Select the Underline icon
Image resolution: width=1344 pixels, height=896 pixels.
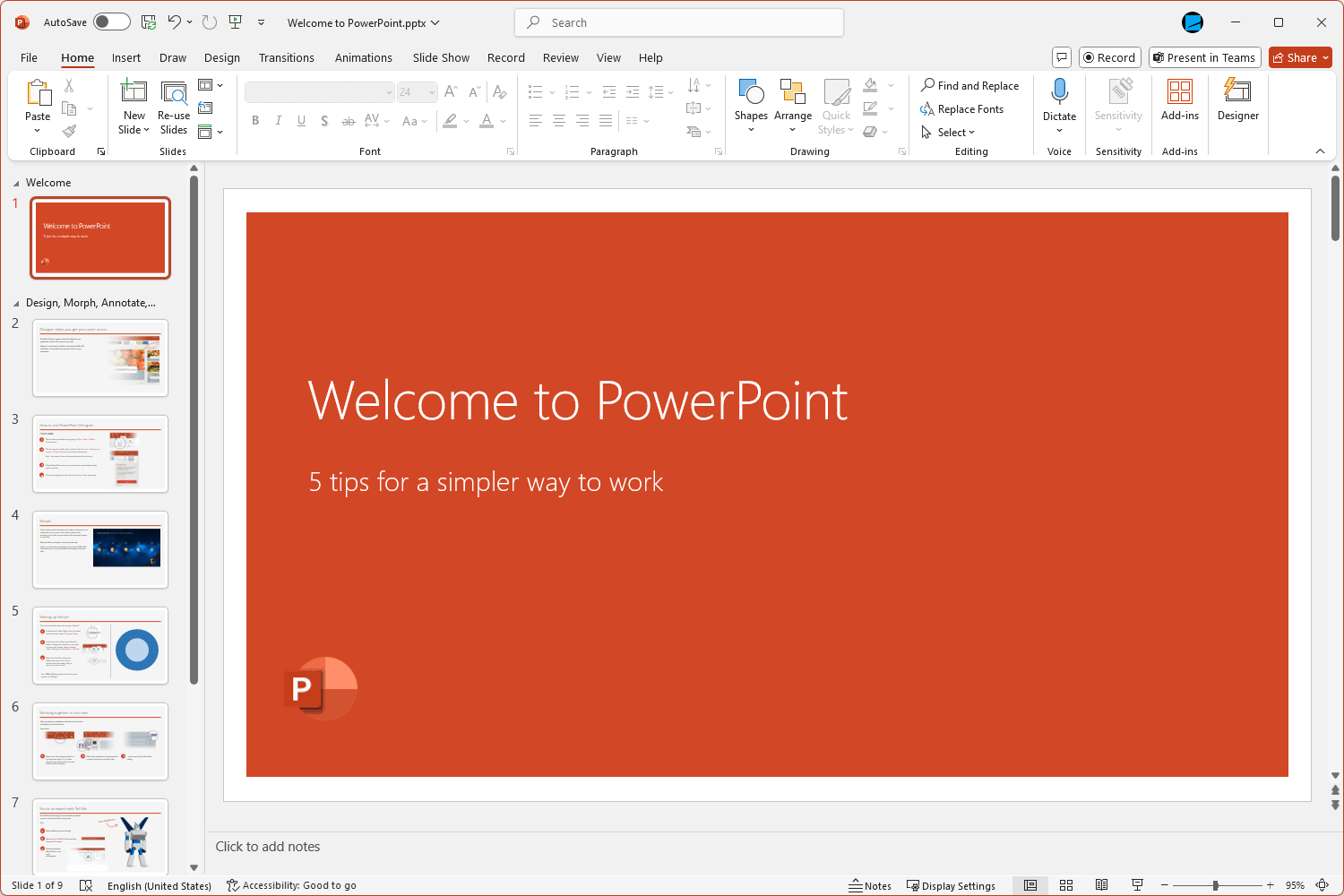point(301,120)
